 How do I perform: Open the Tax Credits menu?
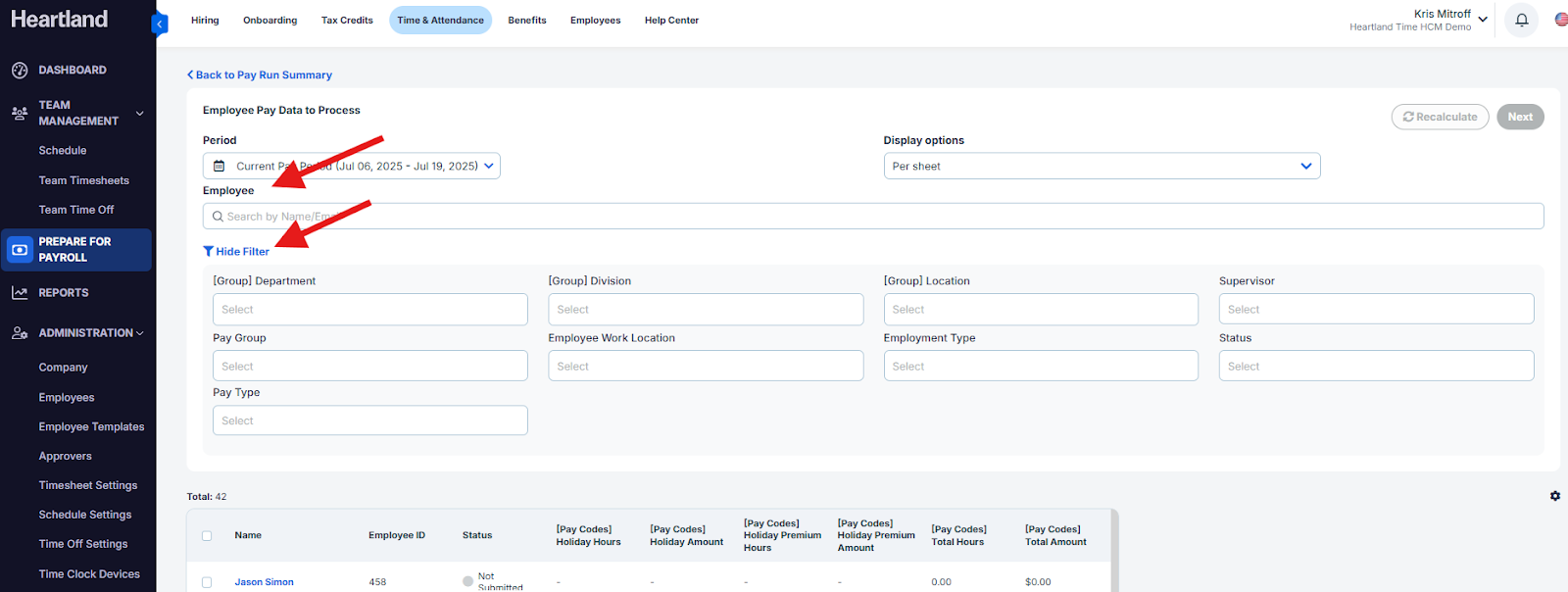coord(347,21)
